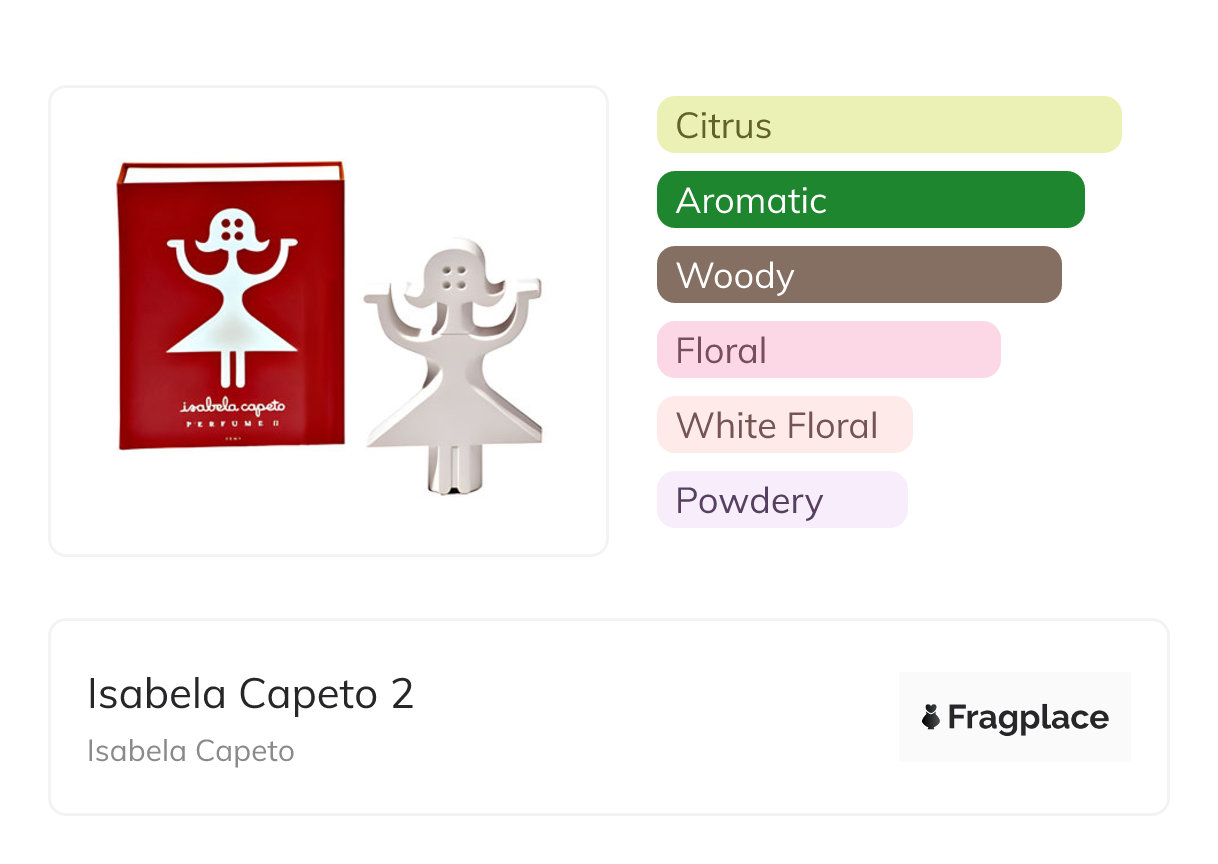Image resolution: width=1218 pixels, height=864 pixels.
Task: Click the cursive isabela capeto box signature
Action: pyautogui.click(x=231, y=406)
